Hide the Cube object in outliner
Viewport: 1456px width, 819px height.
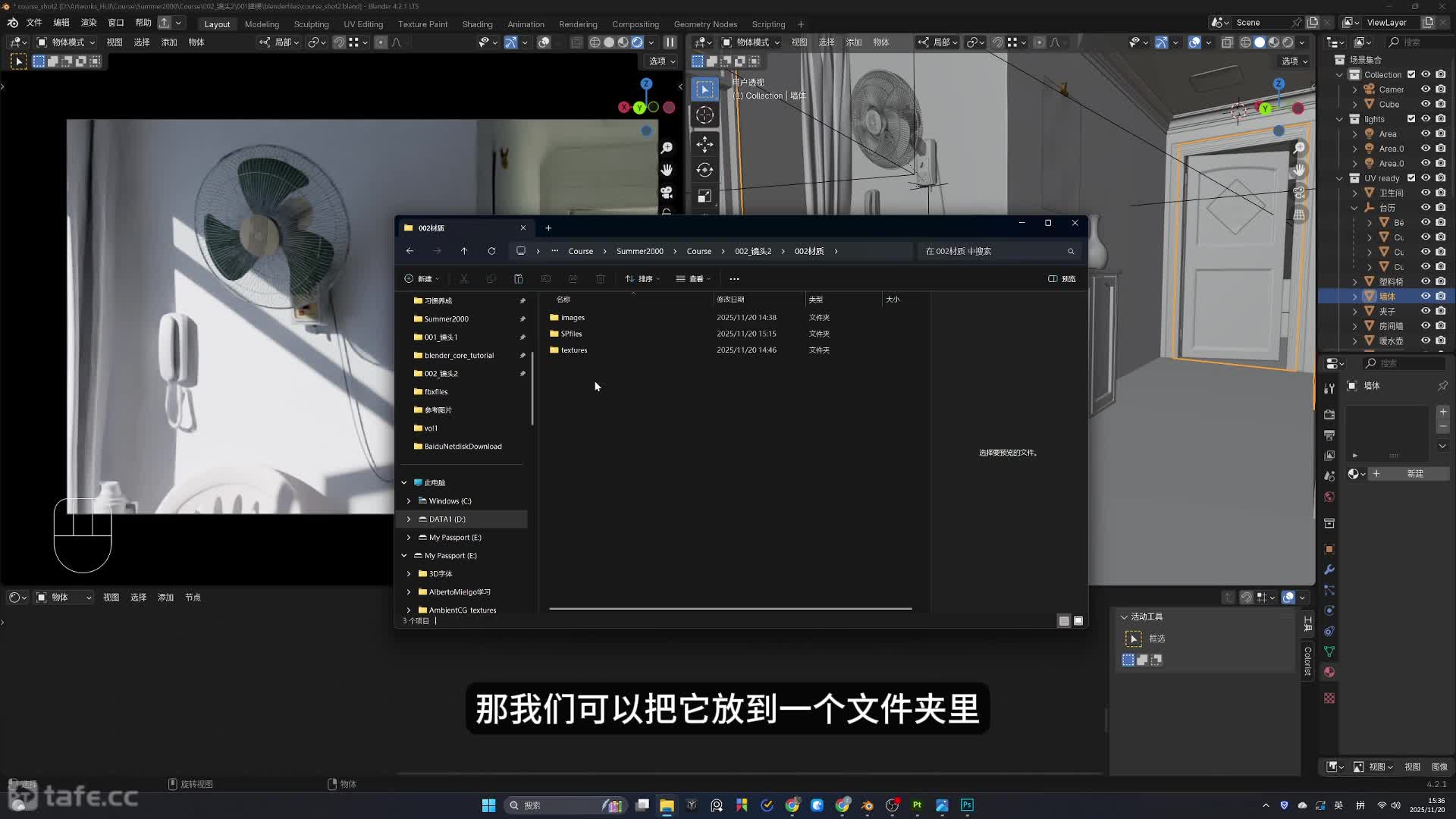(x=1426, y=104)
